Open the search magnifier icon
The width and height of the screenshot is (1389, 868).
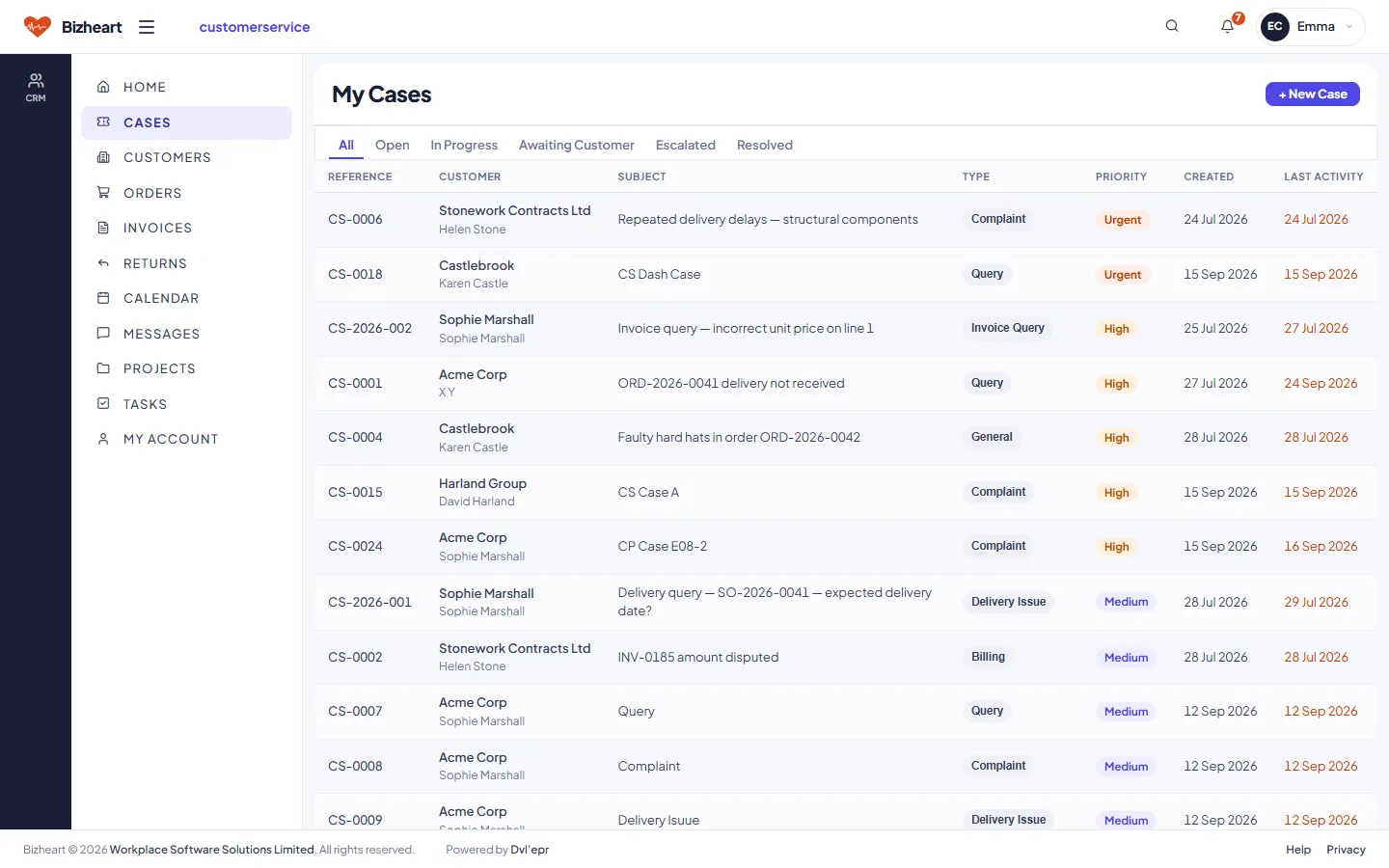coord(1172,26)
